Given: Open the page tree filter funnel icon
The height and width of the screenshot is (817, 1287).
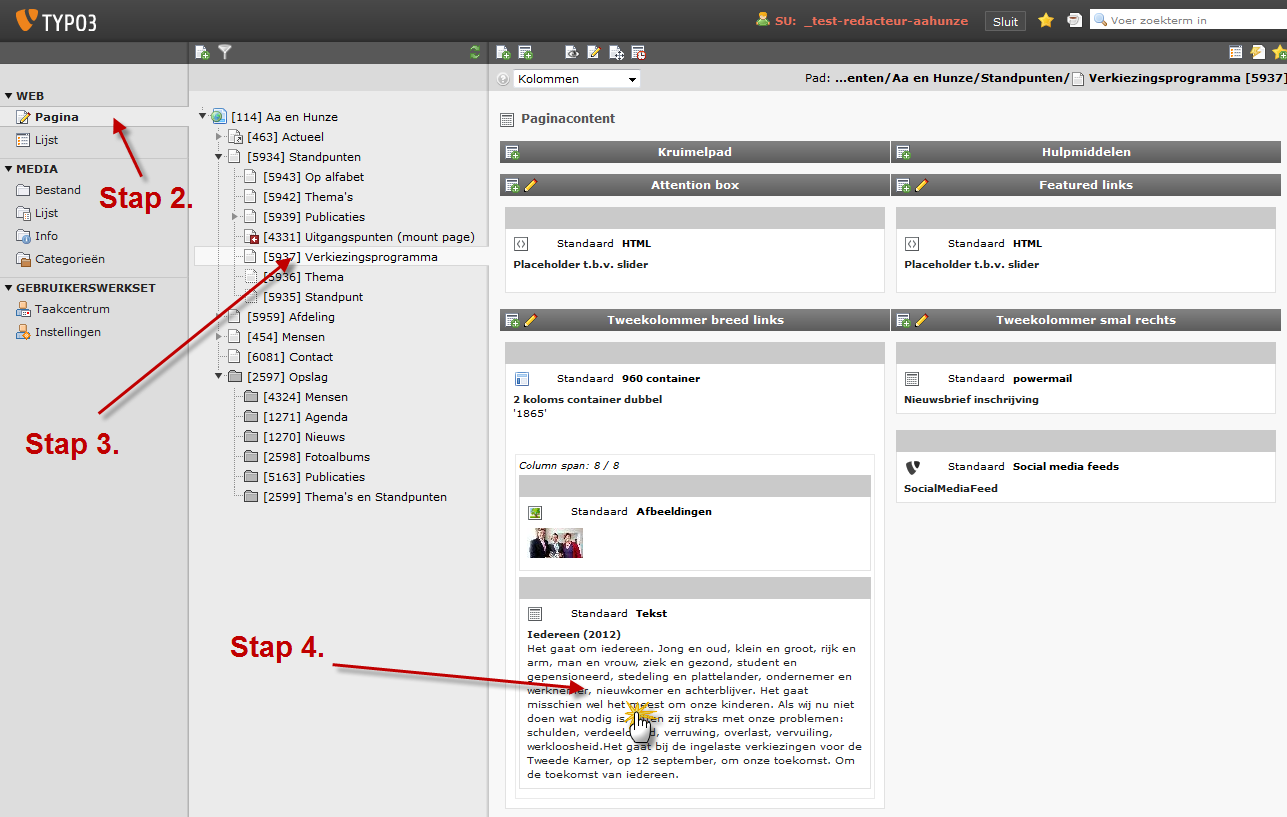Looking at the screenshot, I should tap(225, 52).
